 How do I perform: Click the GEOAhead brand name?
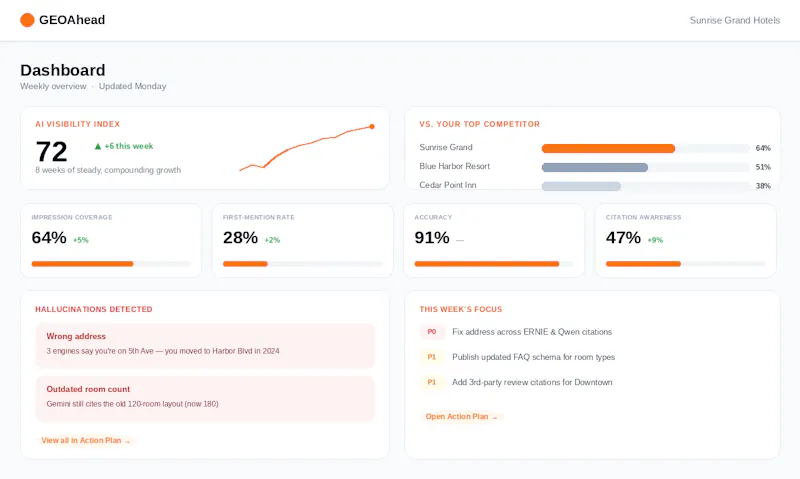pos(72,20)
